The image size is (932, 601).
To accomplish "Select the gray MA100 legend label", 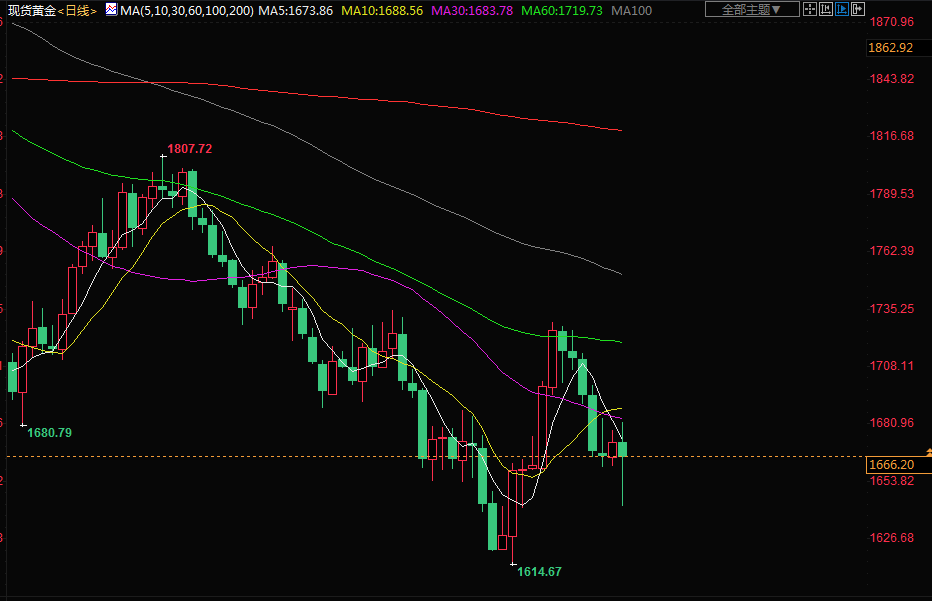I will click(632, 11).
